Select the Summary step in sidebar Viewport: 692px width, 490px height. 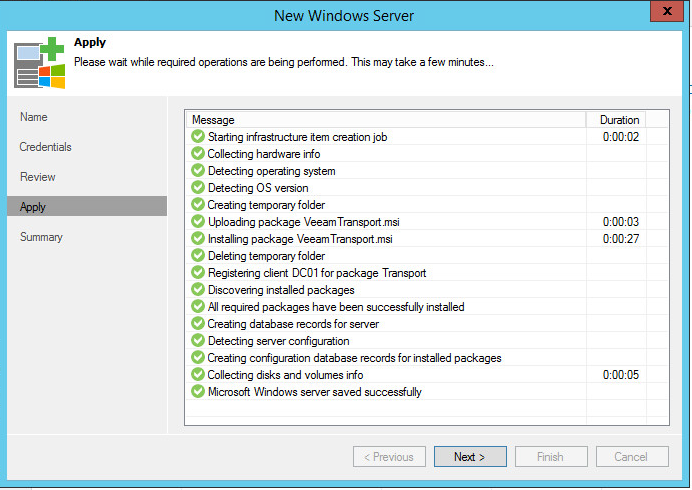[41, 237]
